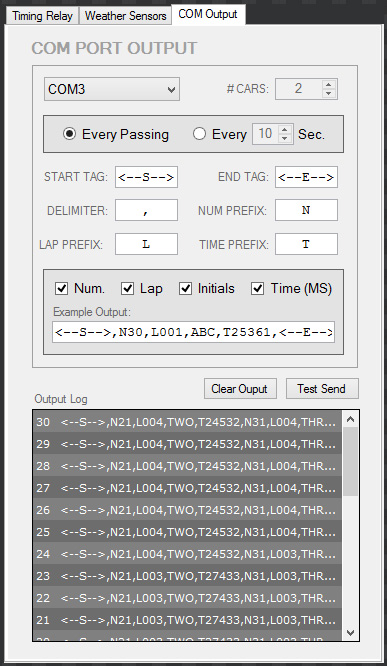Click the Example Output text box
The width and height of the screenshot is (387, 666).
(x=193, y=332)
